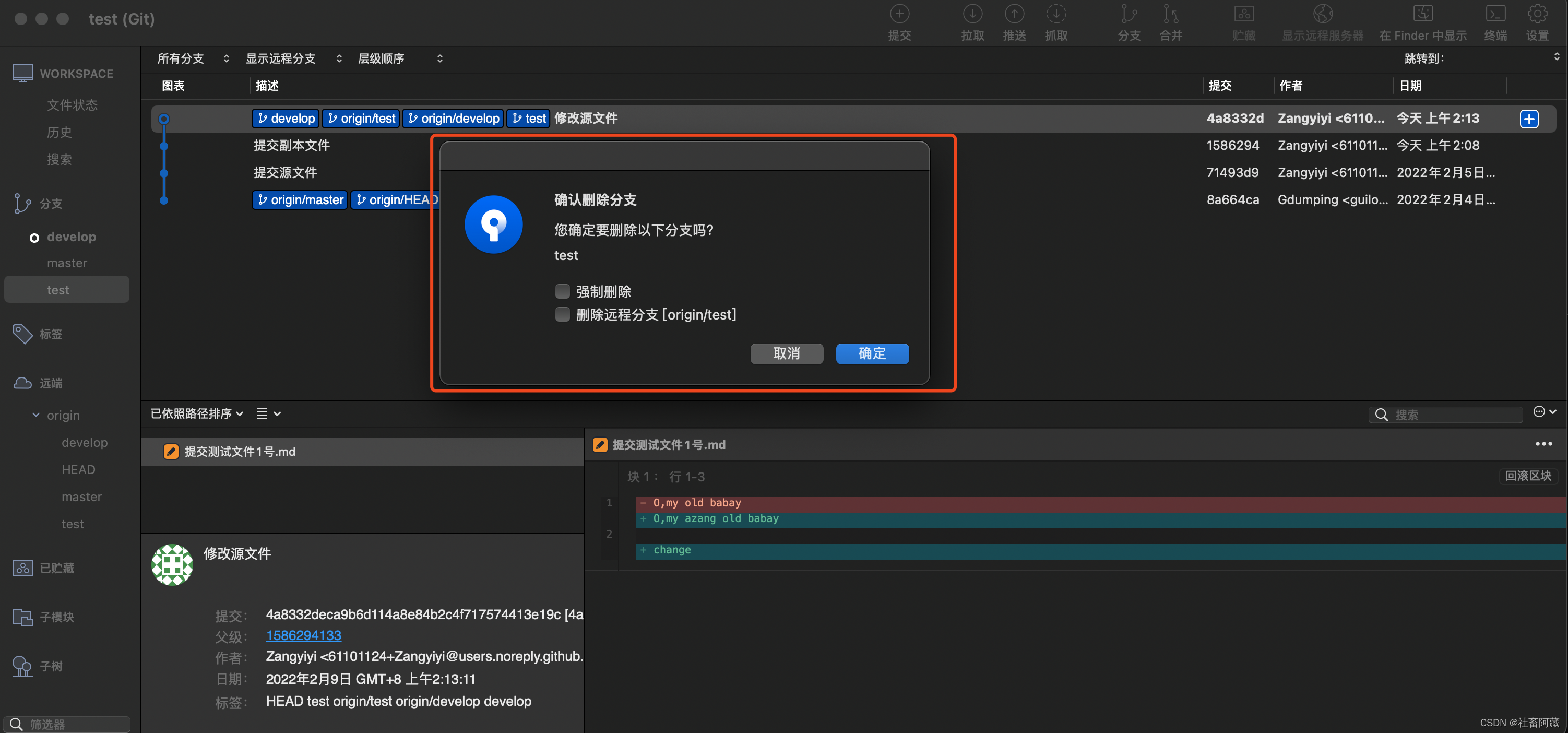Image resolution: width=1568 pixels, height=733 pixels.
Task: Click the 推送 (Push) toolbar icon
Action: point(1014,15)
